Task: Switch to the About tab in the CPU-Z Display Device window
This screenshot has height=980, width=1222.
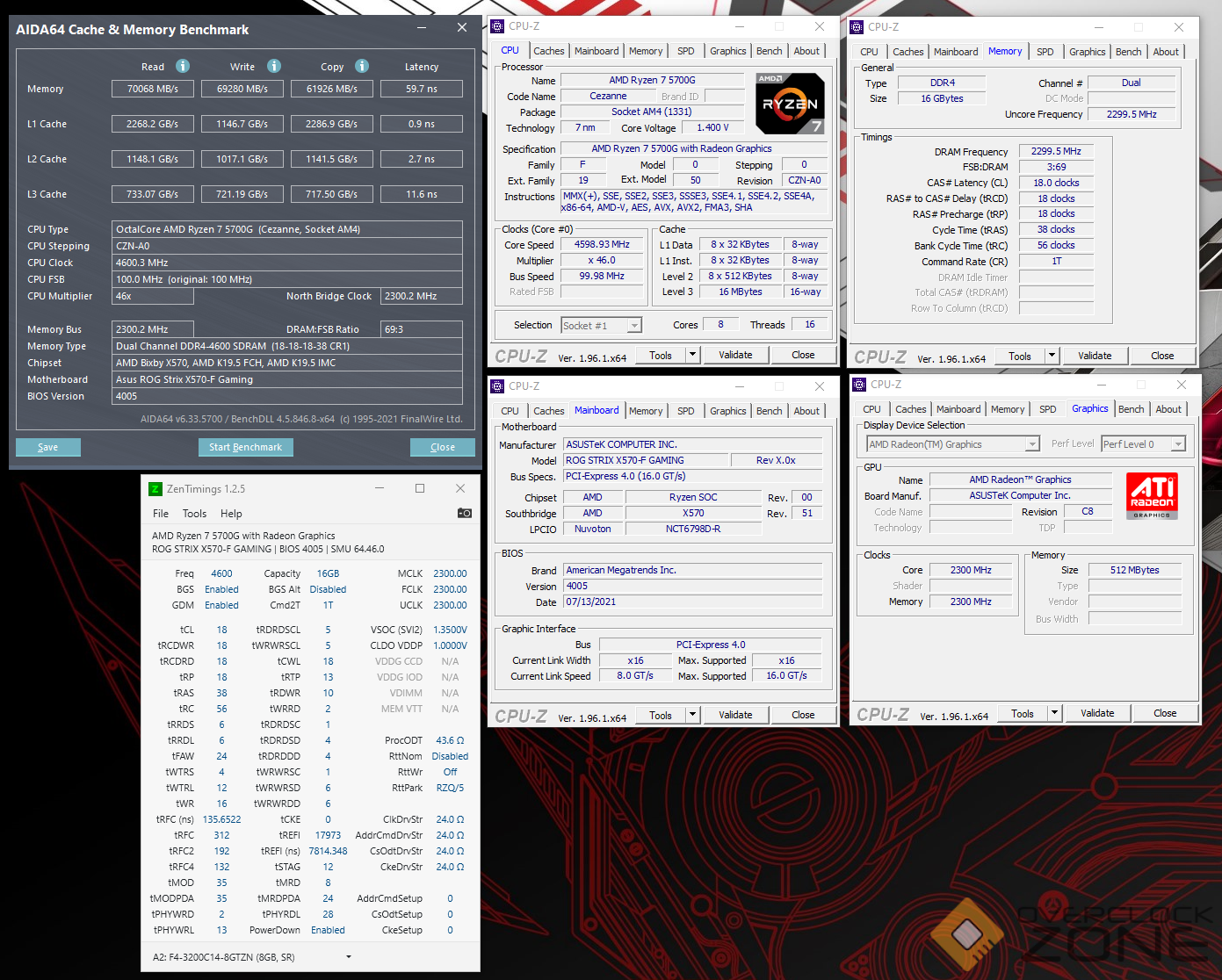Action: (x=1168, y=409)
